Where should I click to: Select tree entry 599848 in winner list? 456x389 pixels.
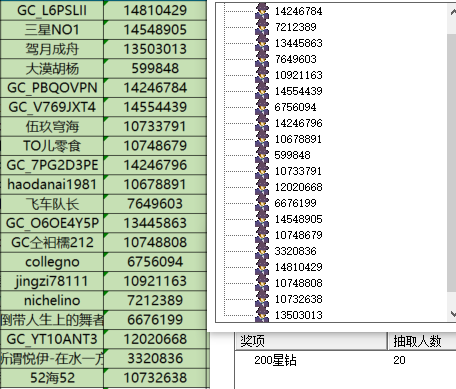[x=292, y=155]
